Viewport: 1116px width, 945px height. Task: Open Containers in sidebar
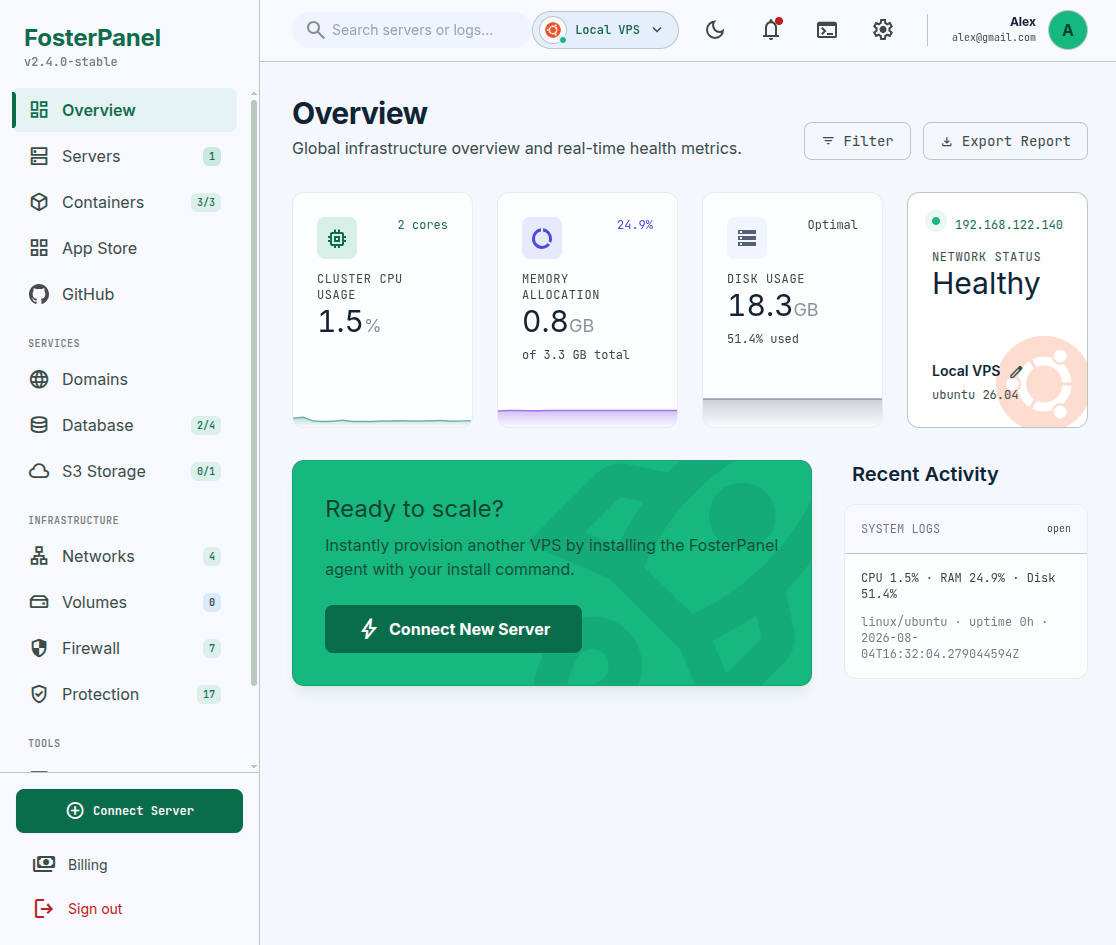click(x=125, y=202)
